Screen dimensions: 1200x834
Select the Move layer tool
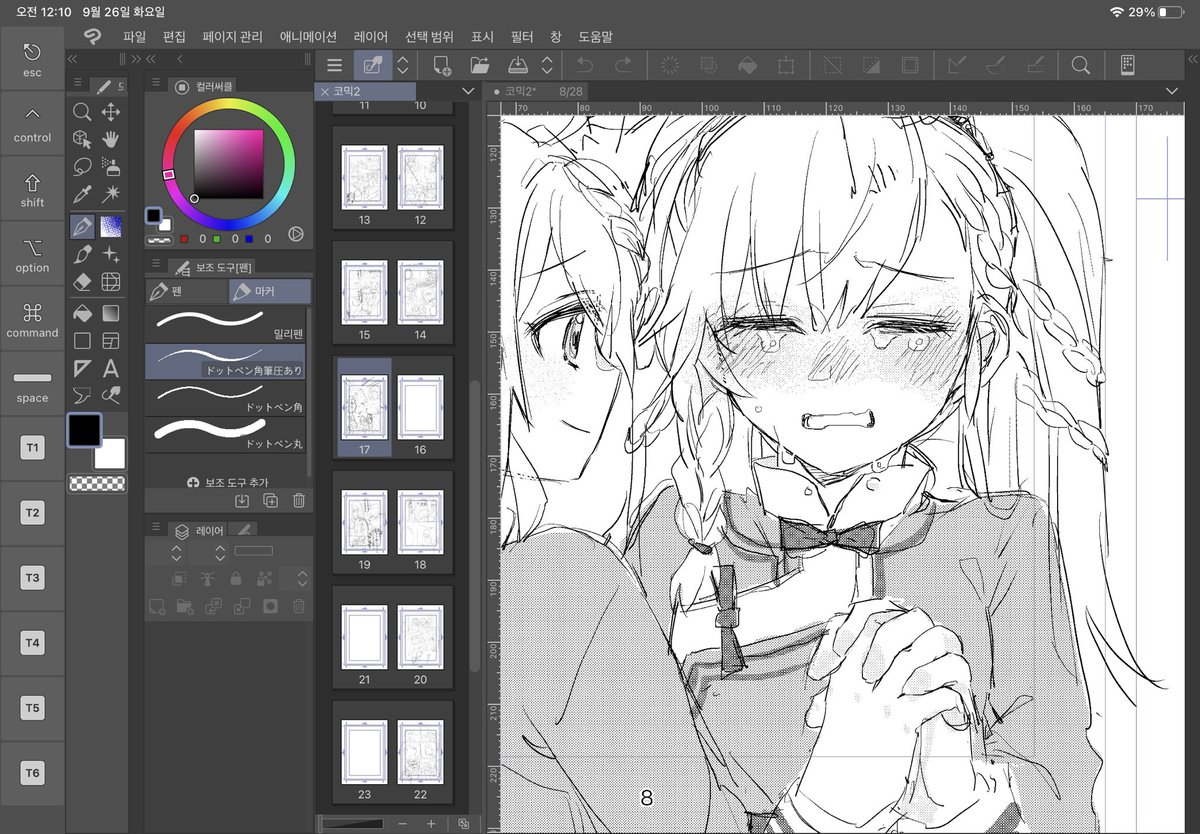pyautogui.click(x=111, y=112)
